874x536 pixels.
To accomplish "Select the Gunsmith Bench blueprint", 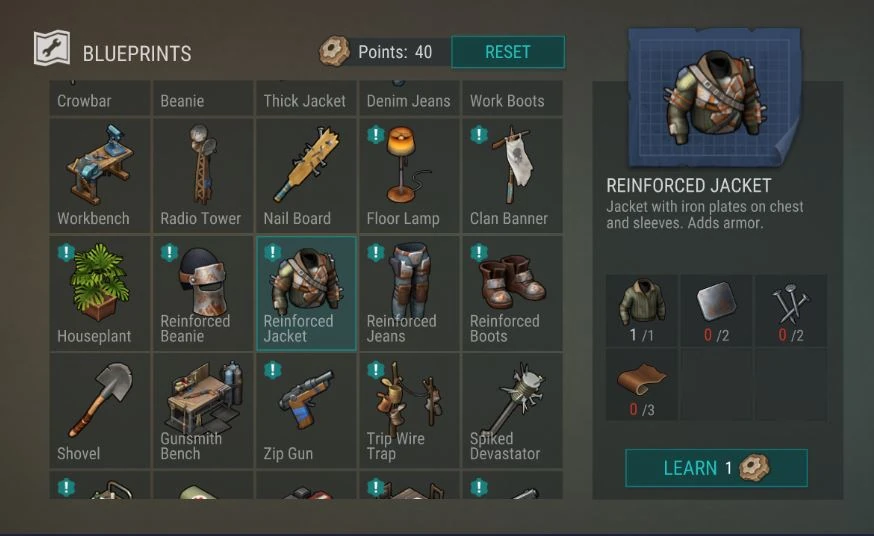I will (203, 411).
